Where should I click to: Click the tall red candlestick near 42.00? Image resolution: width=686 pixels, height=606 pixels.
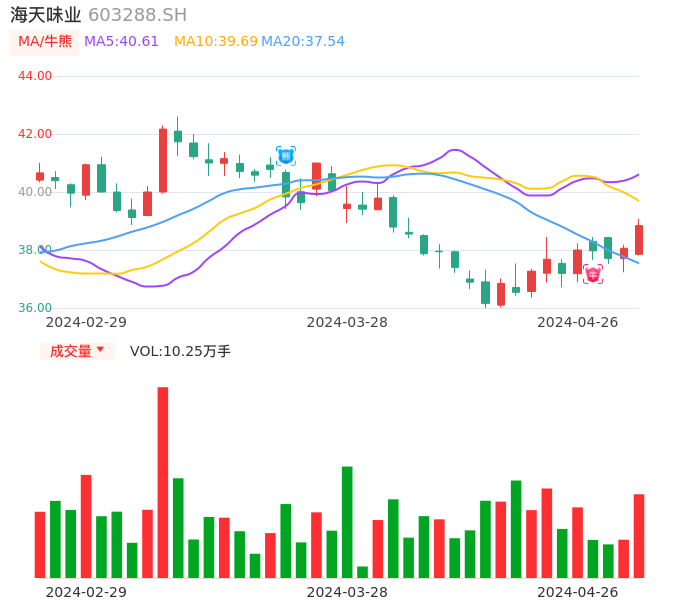pyautogui.click(x=163, y=160)
